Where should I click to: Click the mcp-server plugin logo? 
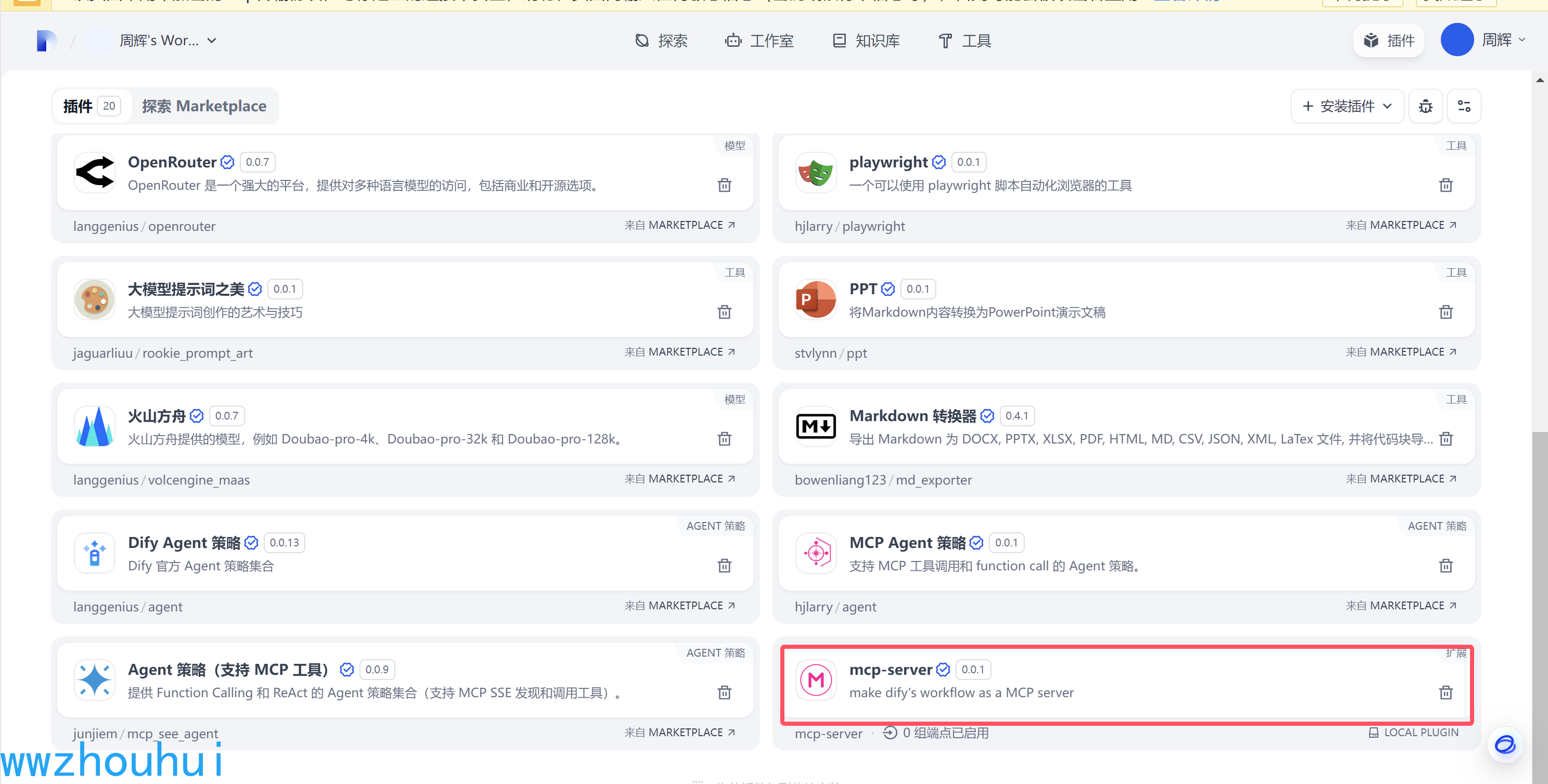pos(816,680)
